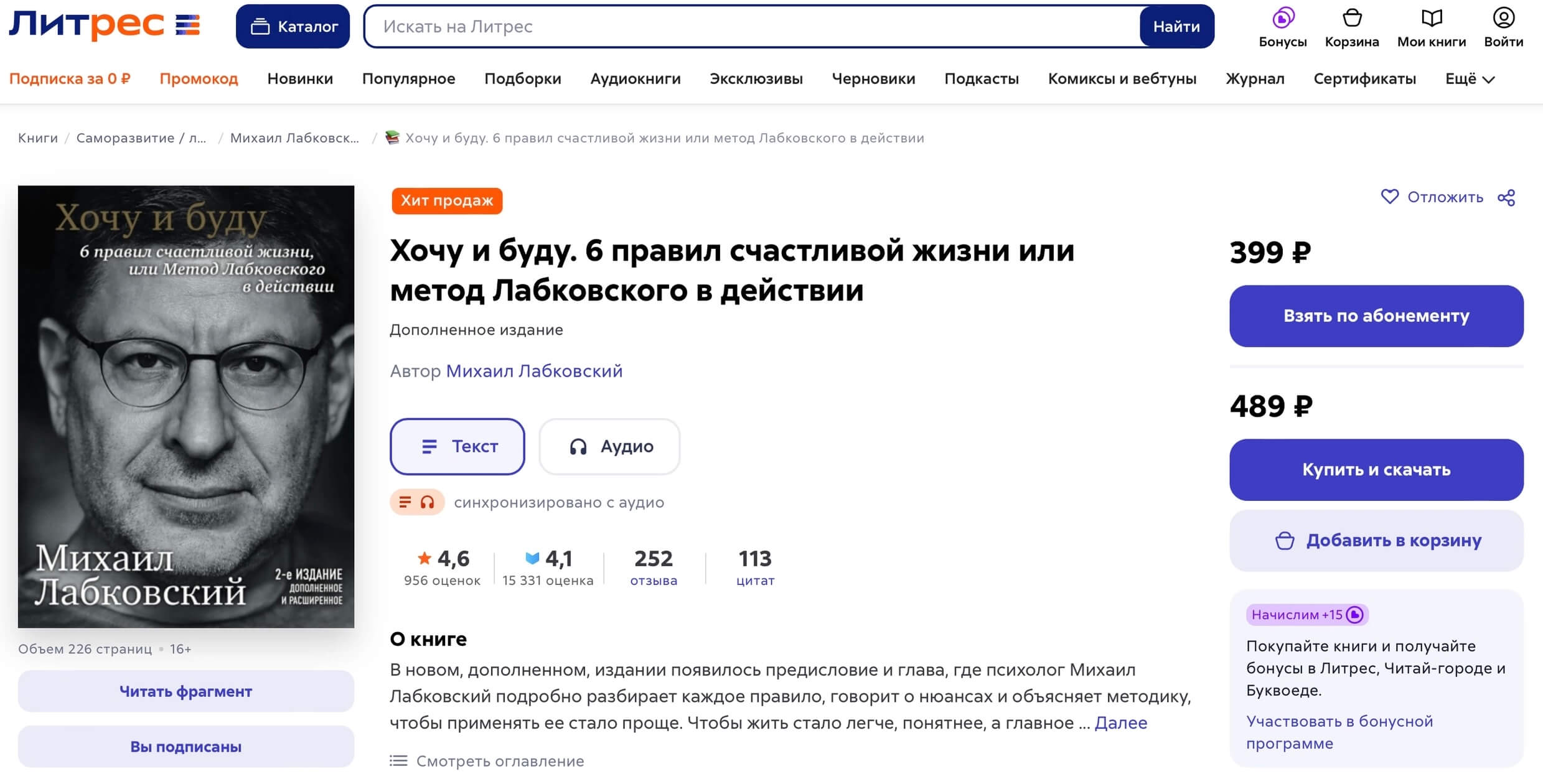Select the Аудио format tab
This screenshot has height=784, width=1543.
[x=609, y=446]
